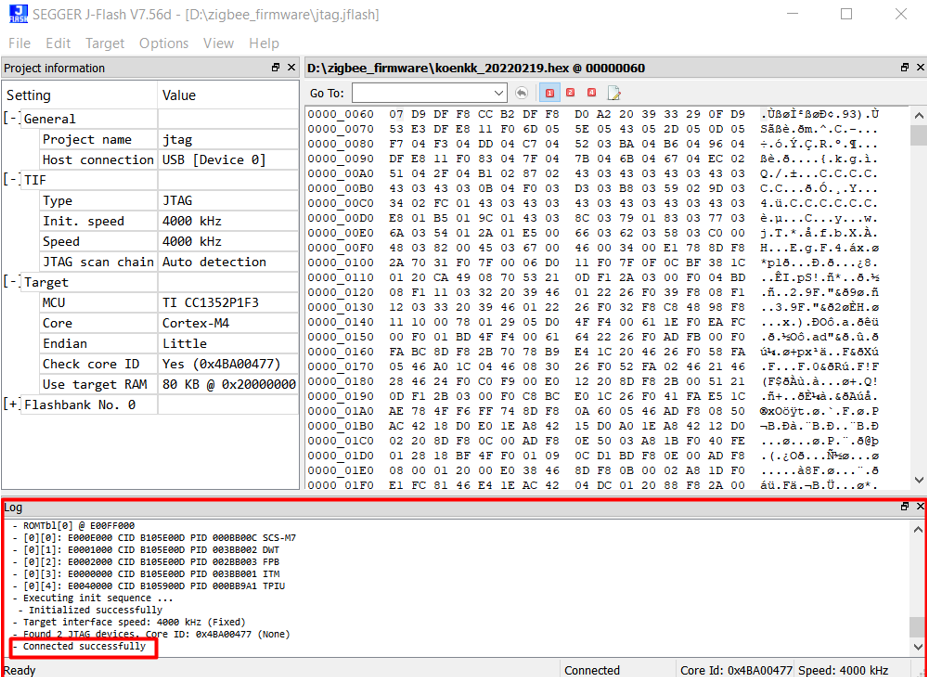
Task: Click the Log panel scroll down arrow
Action: pos(919,646)
